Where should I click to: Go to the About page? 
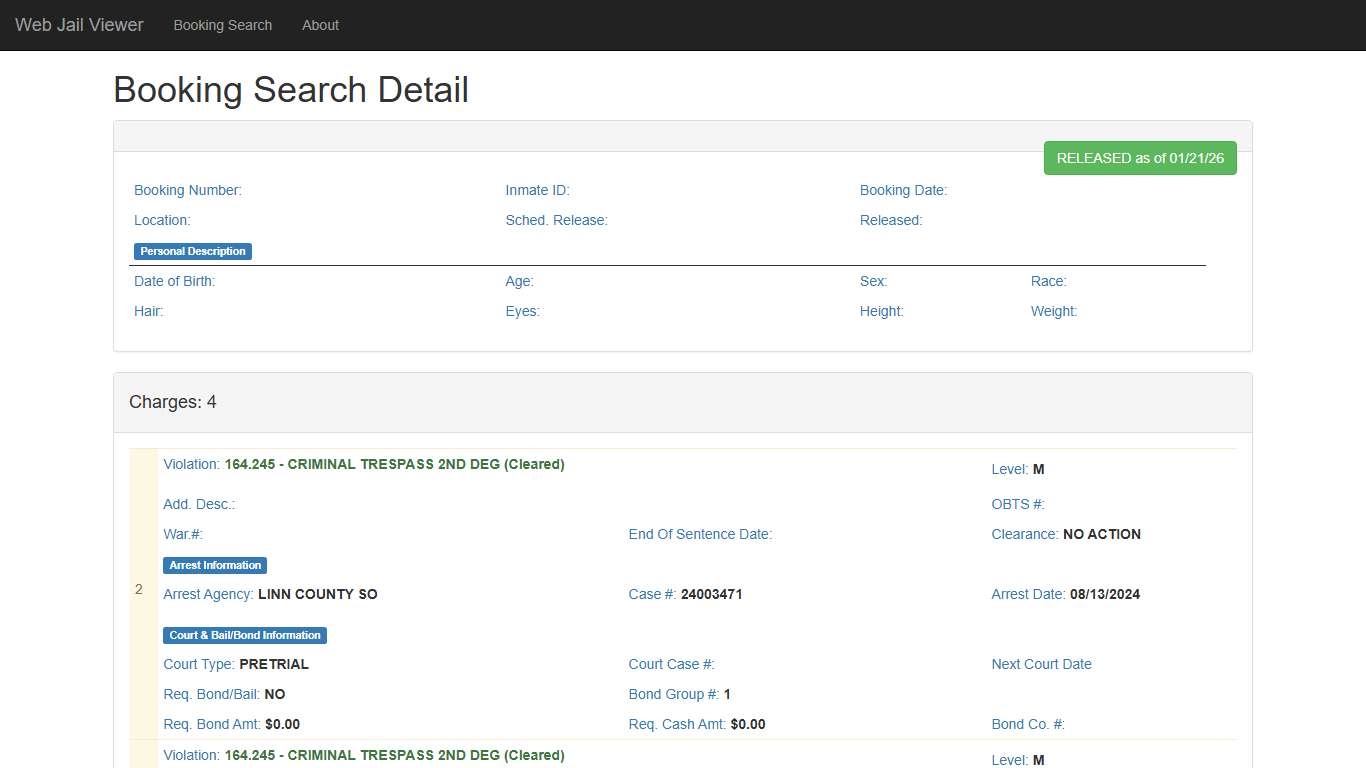320,25
